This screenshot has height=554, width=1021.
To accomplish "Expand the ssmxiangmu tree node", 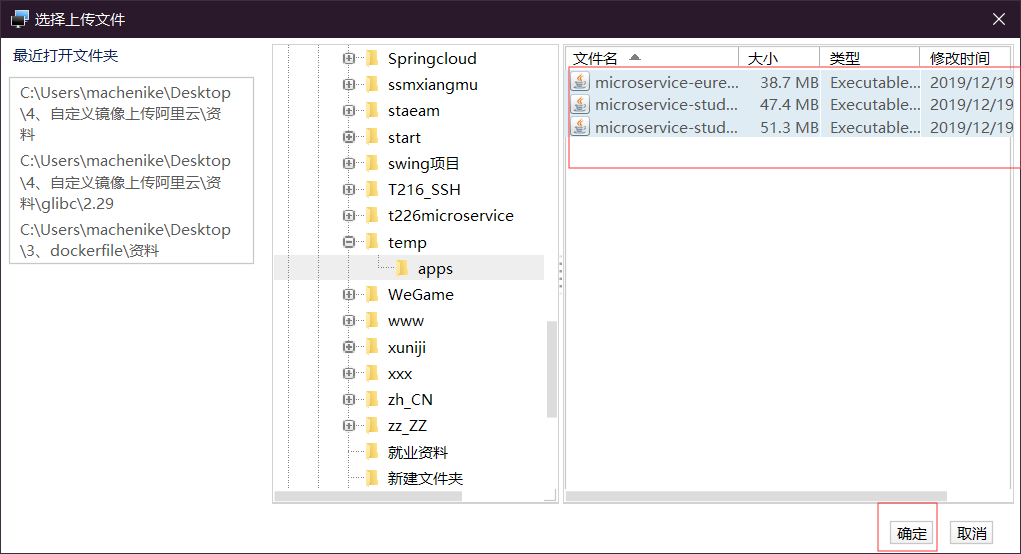I will pyautogui.click(x=349, y=85).
